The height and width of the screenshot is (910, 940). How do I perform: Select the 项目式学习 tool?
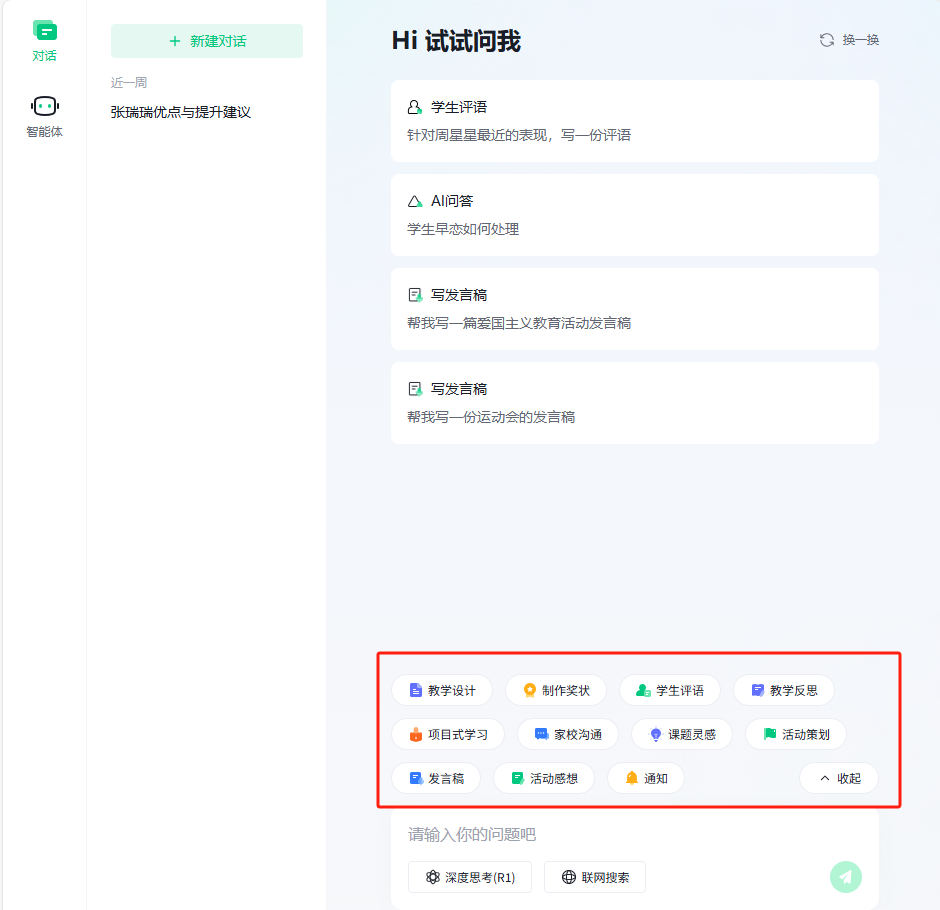pyautogui.click(x=448, y=734)
